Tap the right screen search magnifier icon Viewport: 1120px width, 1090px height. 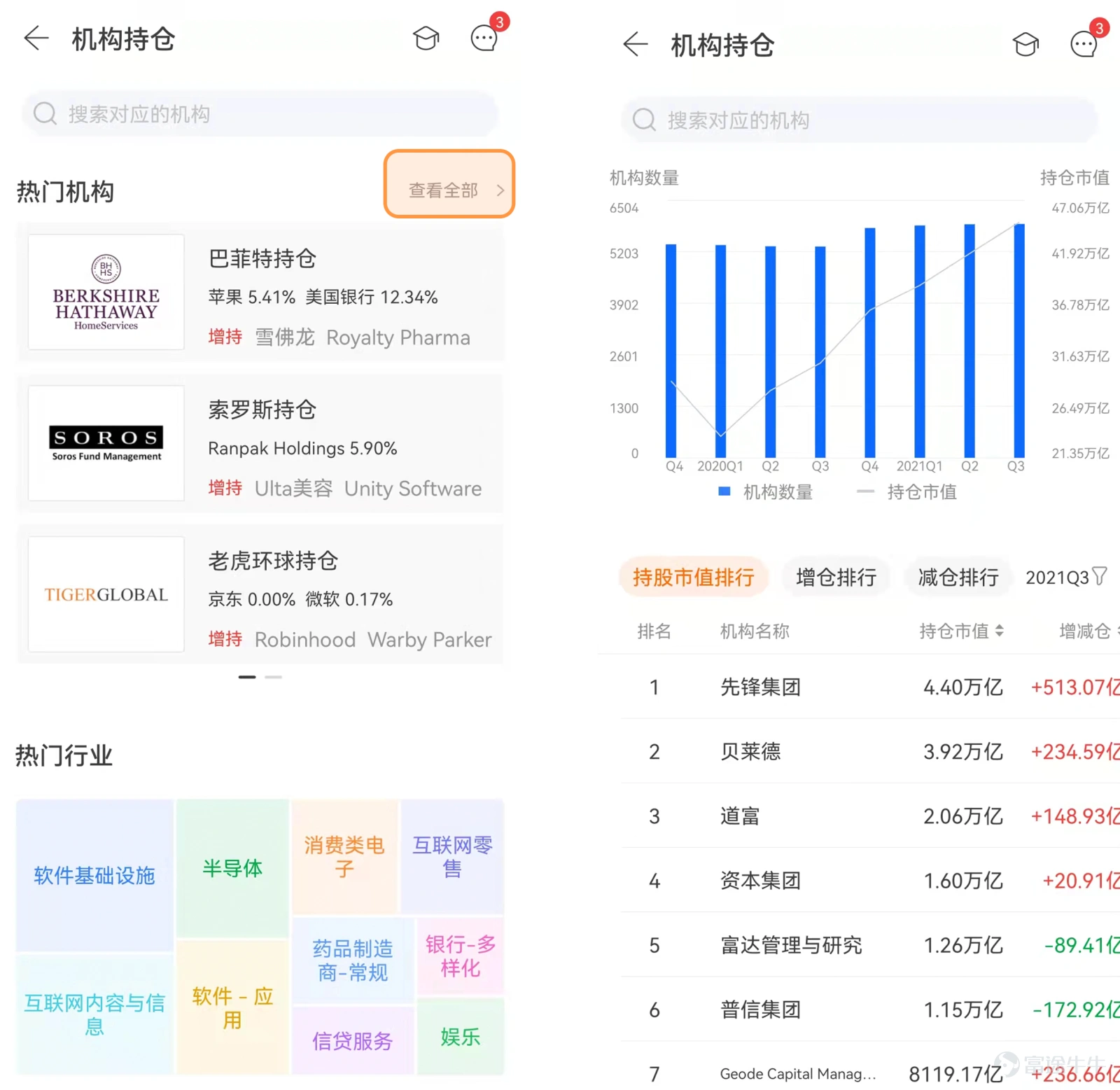click(644, 120)
